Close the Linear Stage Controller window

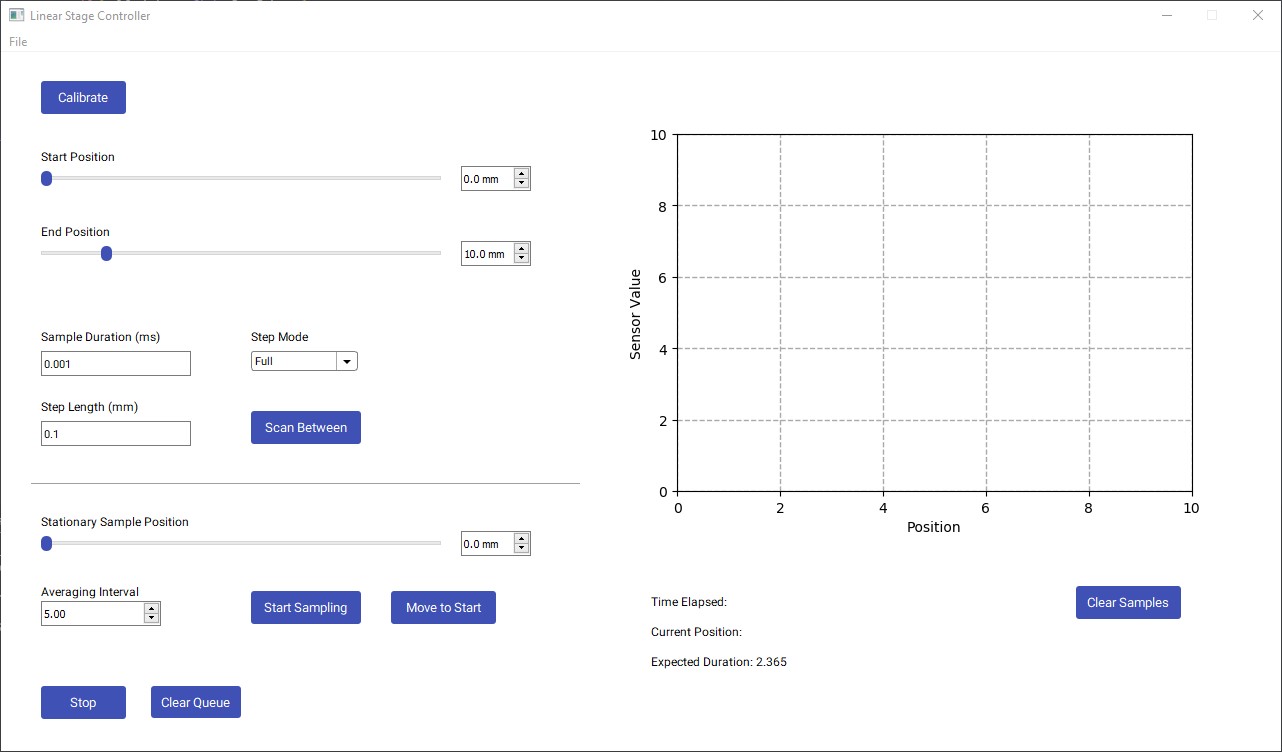[1258, 15]
